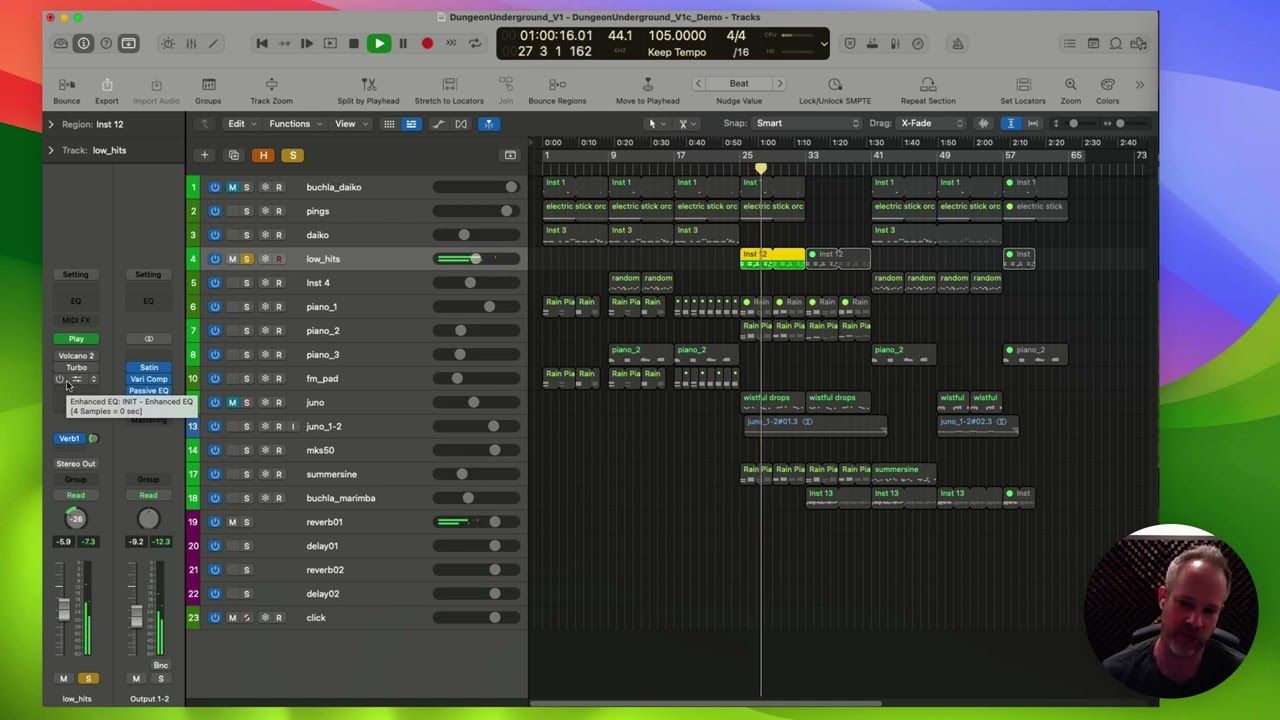Toggle Solo on low_hits track

click(247, 259)
